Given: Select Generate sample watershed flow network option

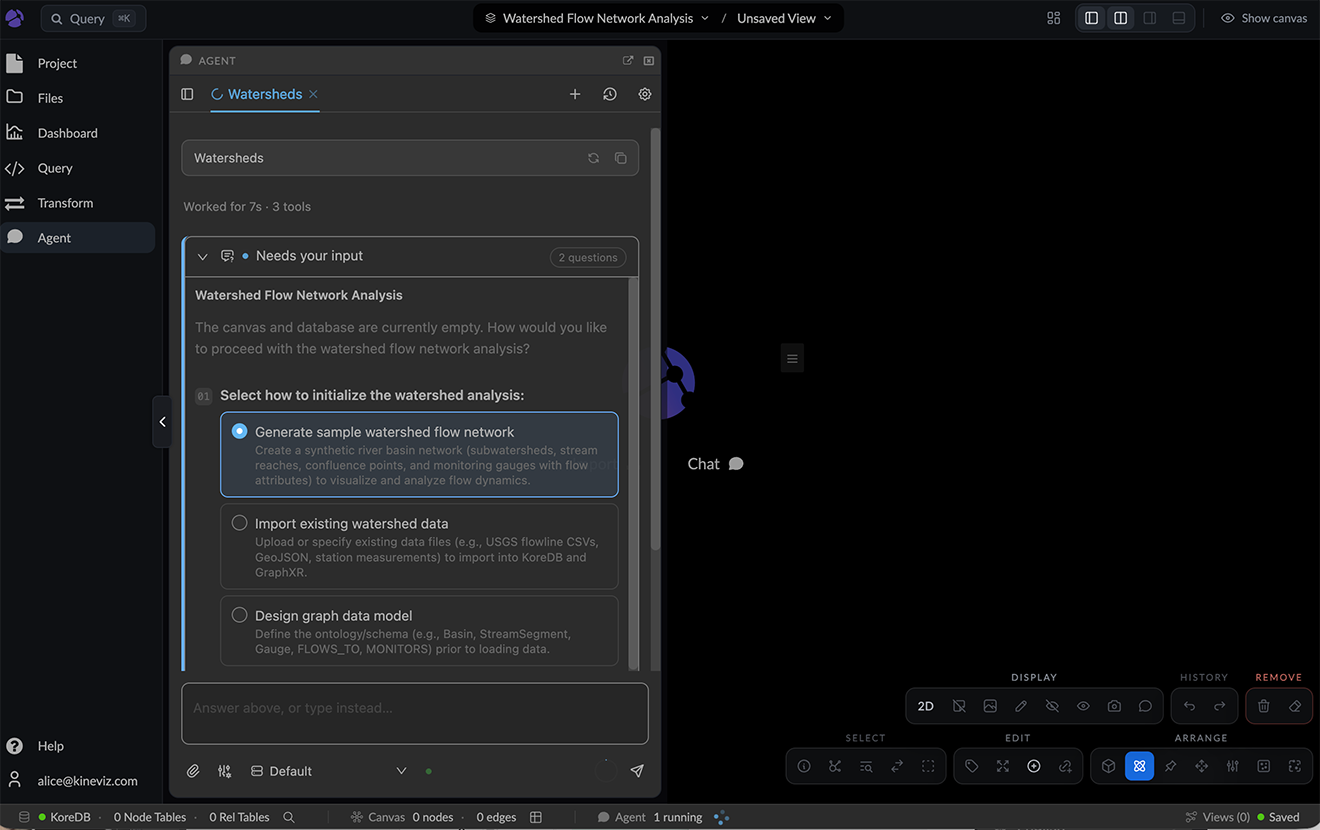Looking at the screenshot, I should pos(419,455).
